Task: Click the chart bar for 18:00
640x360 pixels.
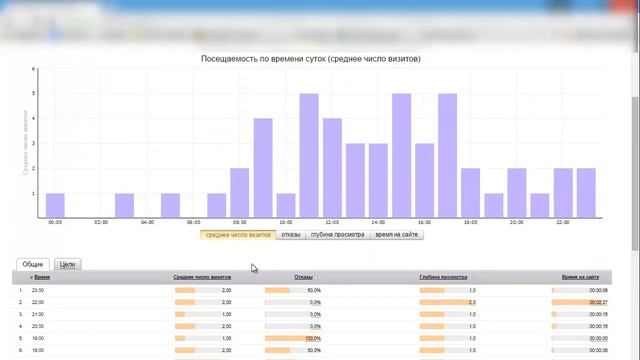Action: 471,193
